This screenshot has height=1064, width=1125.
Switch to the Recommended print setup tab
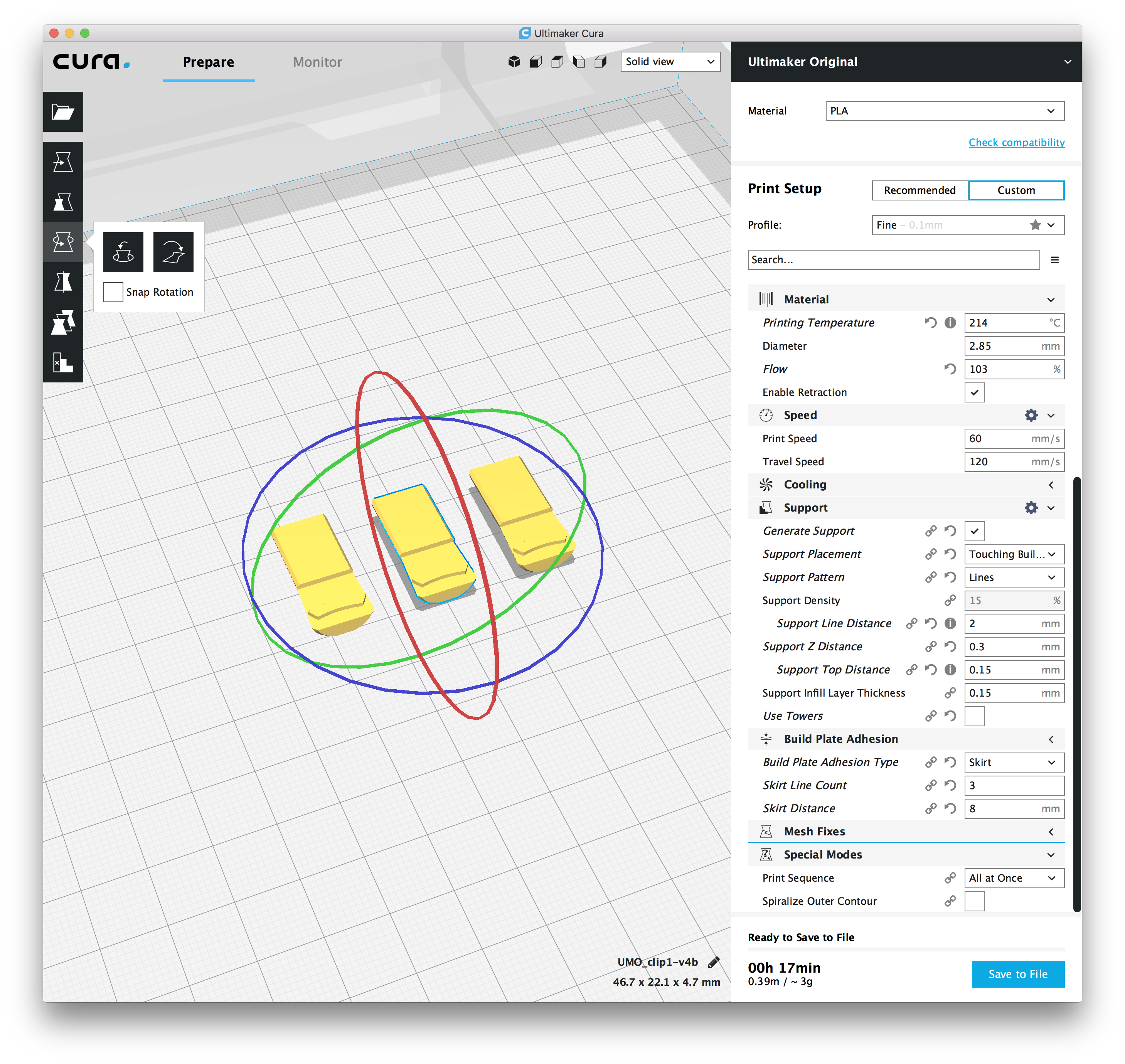coord(919,190)
